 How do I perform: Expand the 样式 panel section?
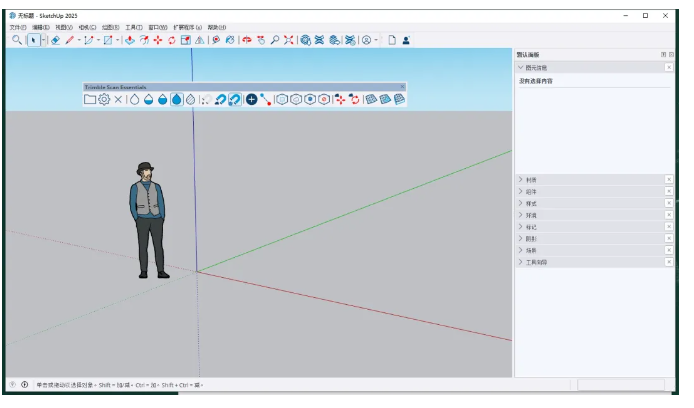click(521, 203)
